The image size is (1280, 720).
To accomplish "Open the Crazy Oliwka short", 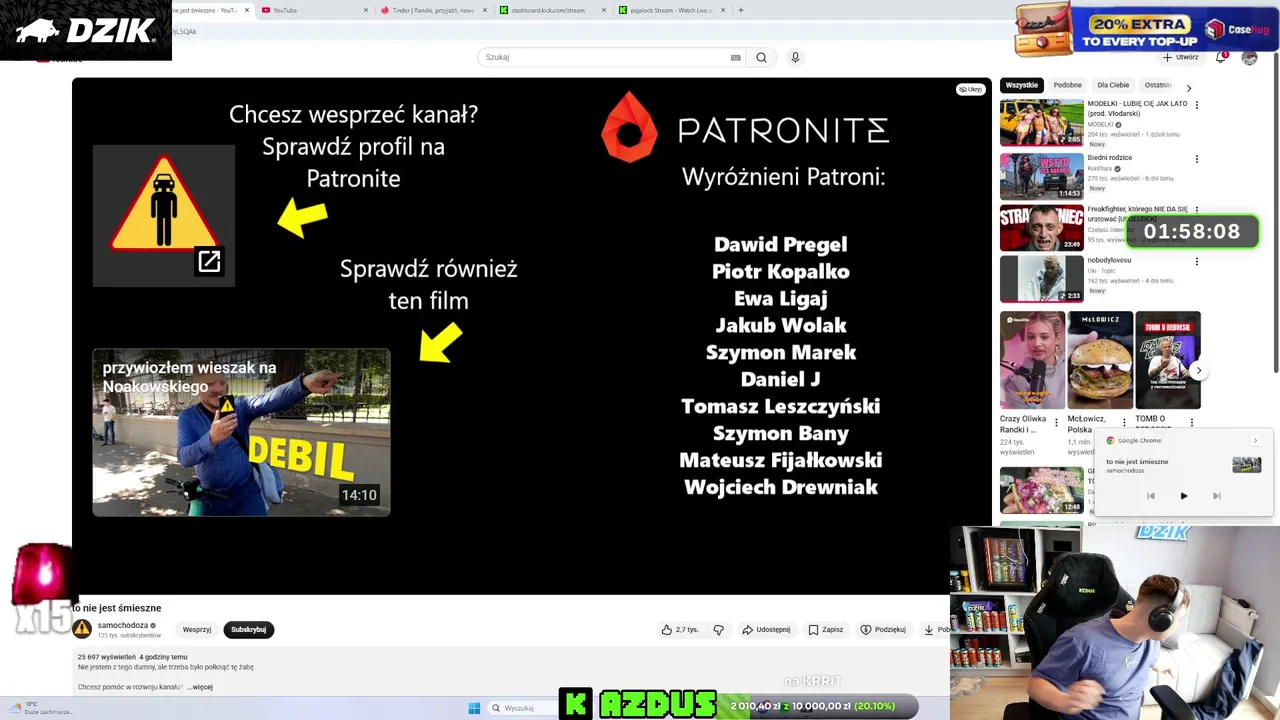I will [x=1032, y=360].
